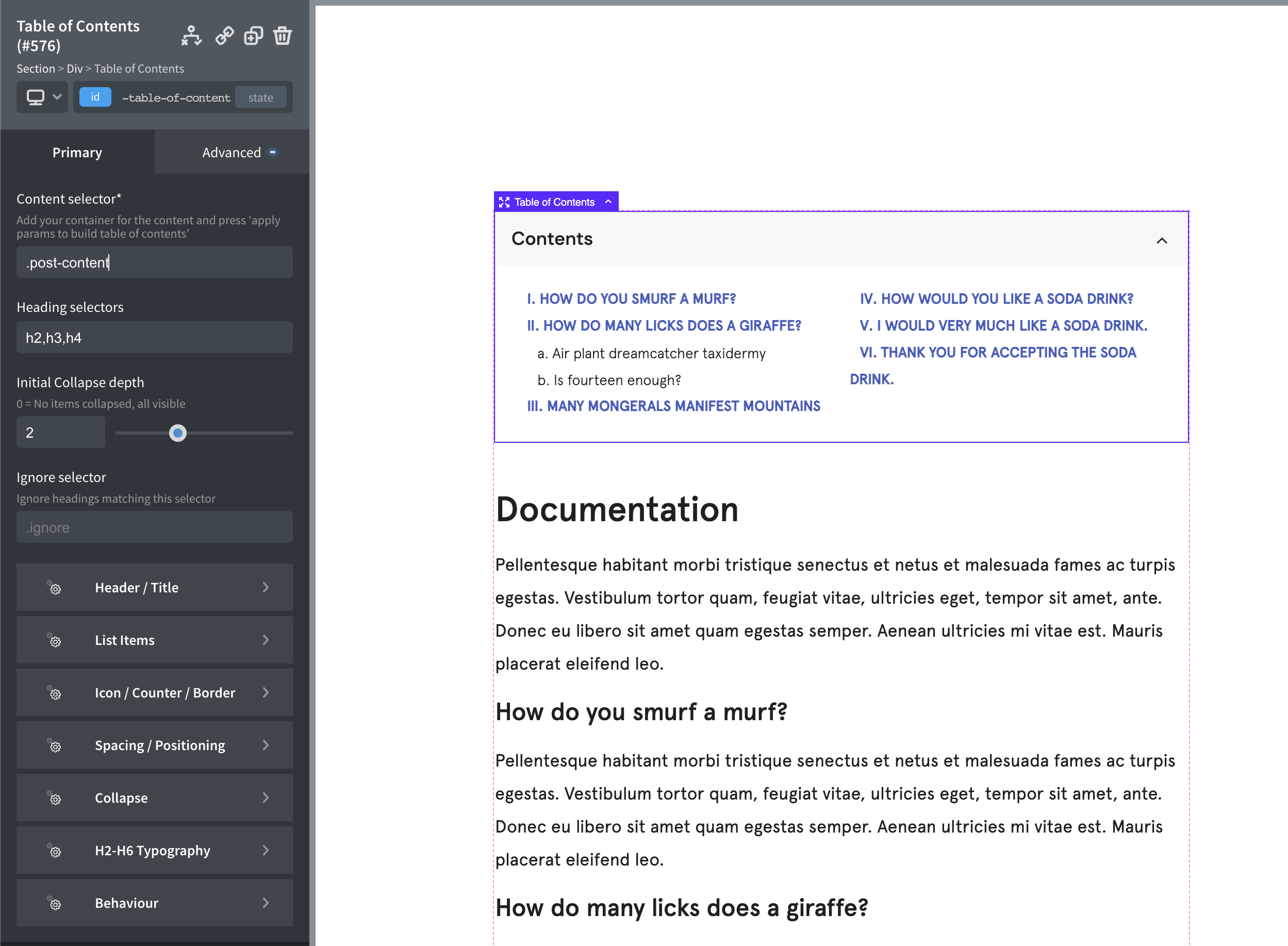
Task: Duplicate the Table of Contents element
Action: 253,36
